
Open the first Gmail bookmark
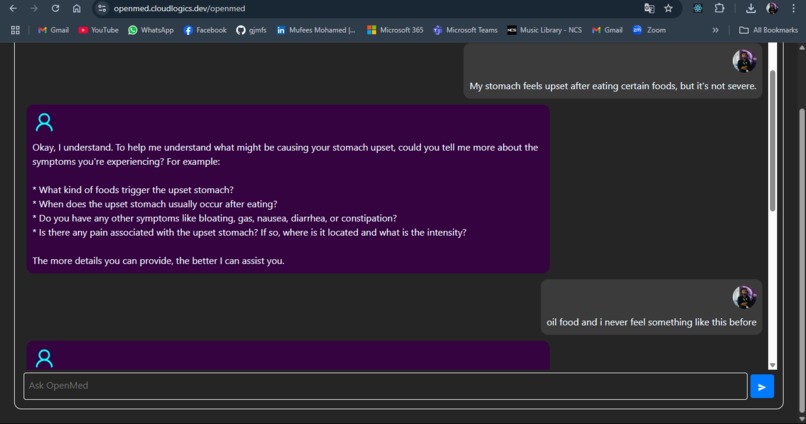click(x=53, y=30)
